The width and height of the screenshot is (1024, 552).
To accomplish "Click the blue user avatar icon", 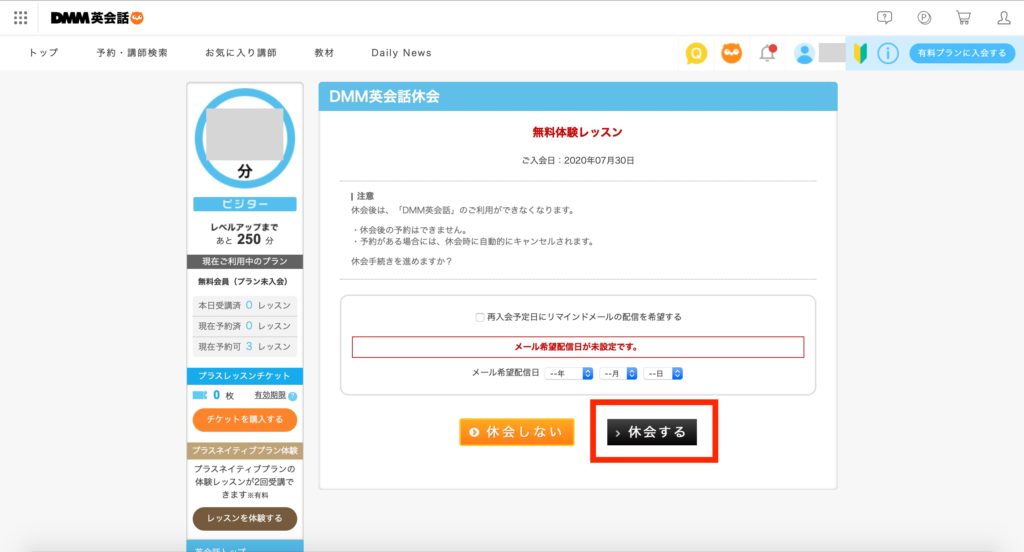I will pos(805,53).
